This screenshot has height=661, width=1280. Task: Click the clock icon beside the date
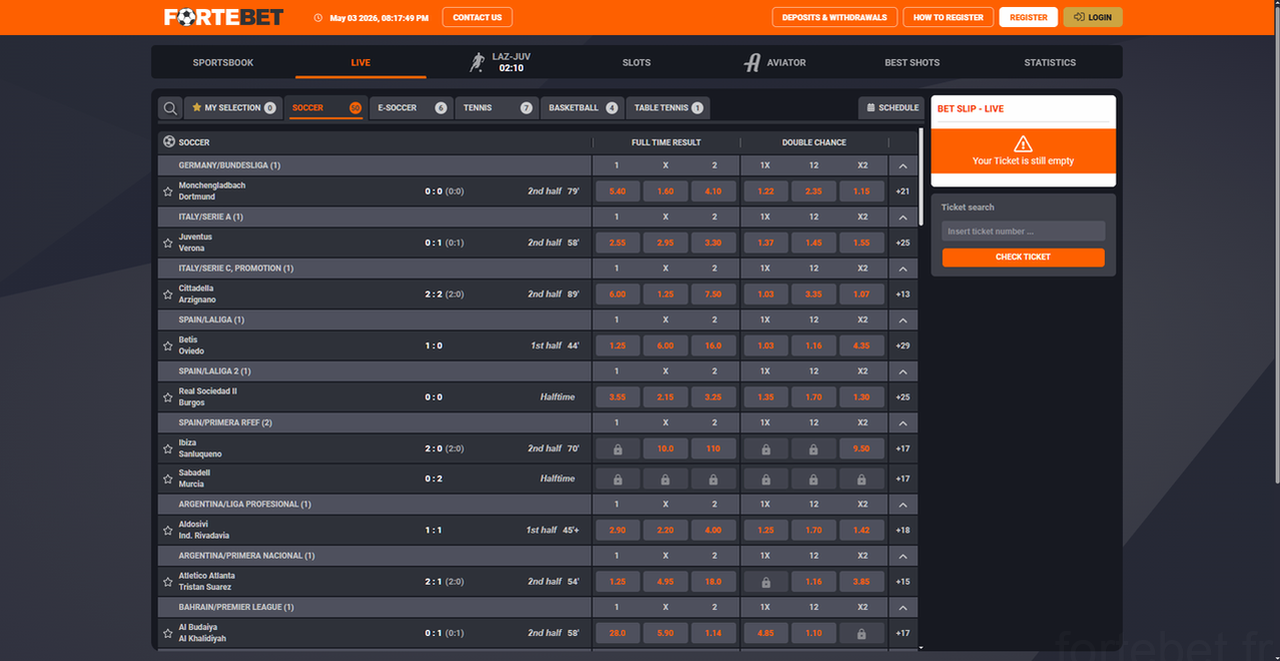tap(318, 17)
